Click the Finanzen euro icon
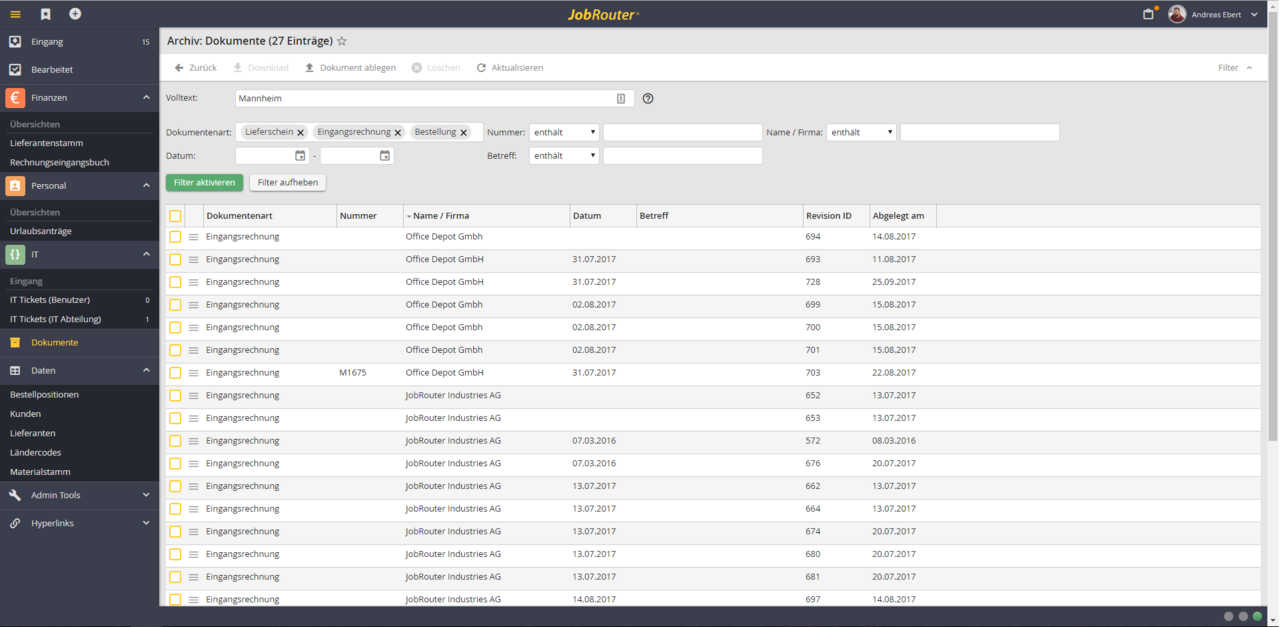The width and height of the screenshot is (1280, 627). [15, 98]
